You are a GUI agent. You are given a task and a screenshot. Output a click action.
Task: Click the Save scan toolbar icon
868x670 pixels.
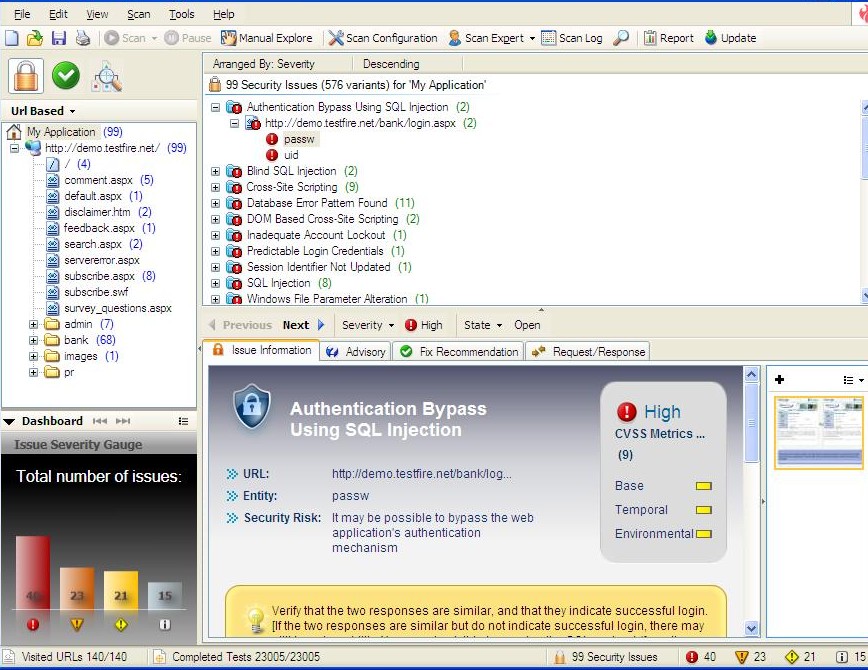click(x=58, y=38)
